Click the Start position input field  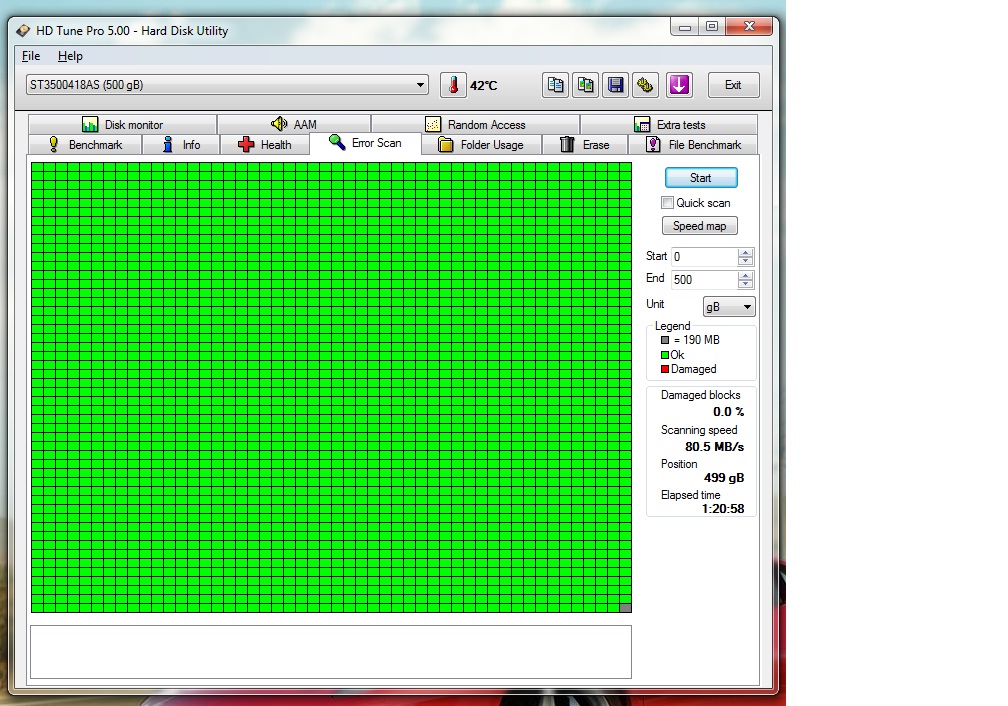click(704, 257)
